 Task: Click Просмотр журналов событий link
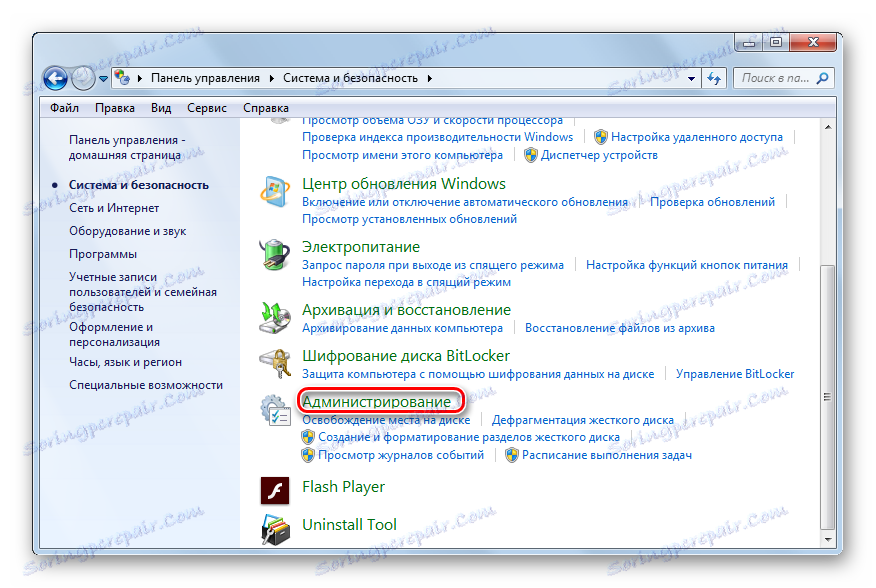tap(401, 455)
